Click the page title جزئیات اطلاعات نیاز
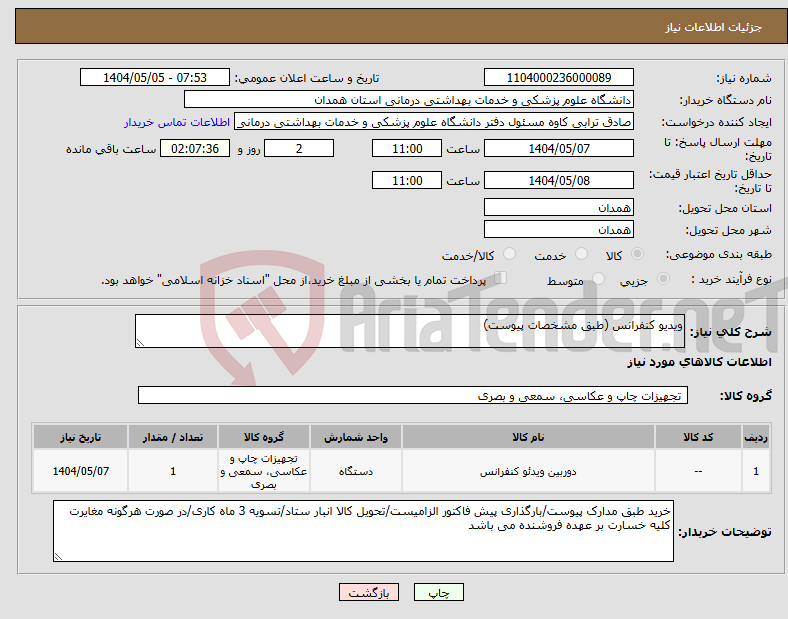Viewport: 788px width, 619px height. (714, 27)
